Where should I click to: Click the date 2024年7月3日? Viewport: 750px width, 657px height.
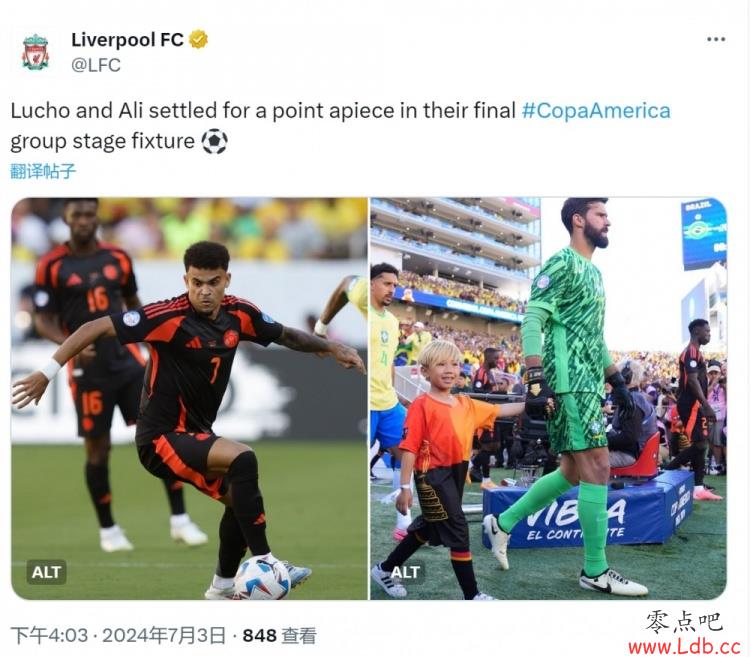(x=164, y=635)
